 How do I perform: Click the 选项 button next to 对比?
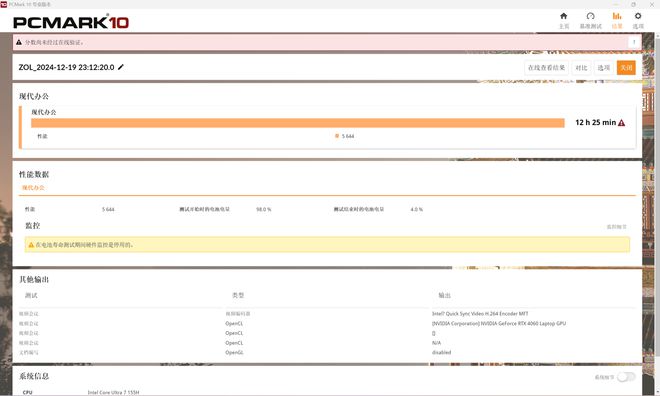coord(604,68)
